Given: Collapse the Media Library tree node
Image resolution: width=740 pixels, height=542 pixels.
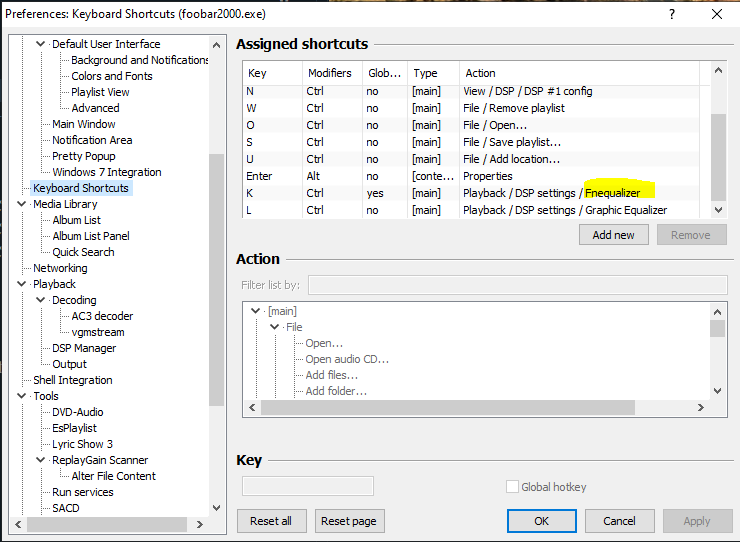Looking at the screenshot, I should point(23,204).
